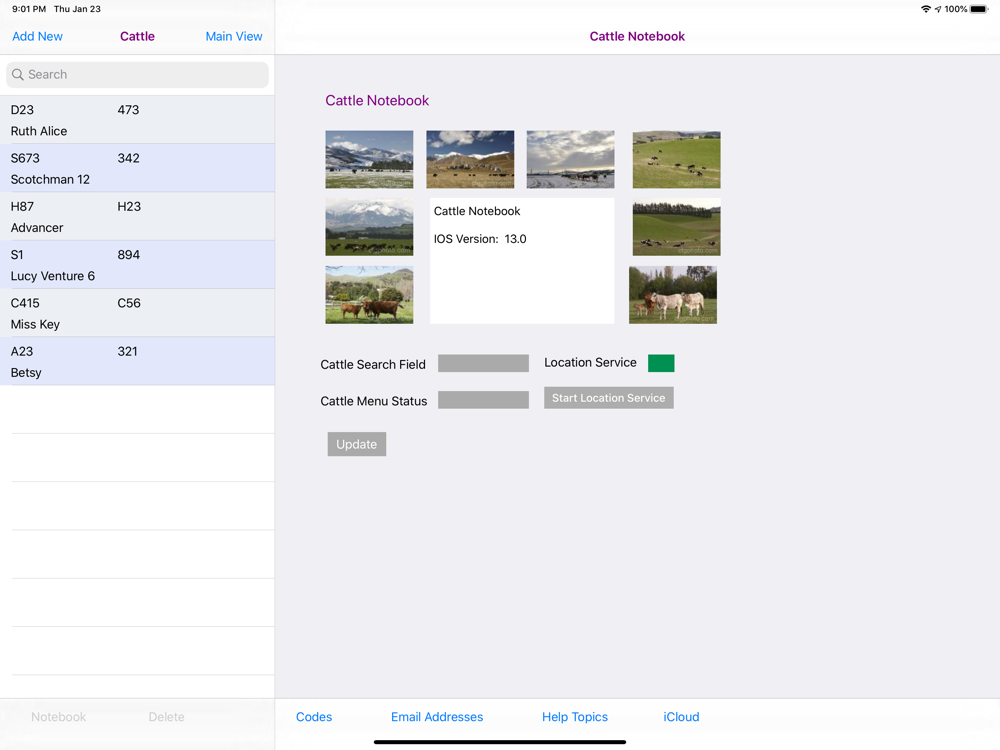
Task: Tap the 100% battery percentage
Action: tap(955, 9)
